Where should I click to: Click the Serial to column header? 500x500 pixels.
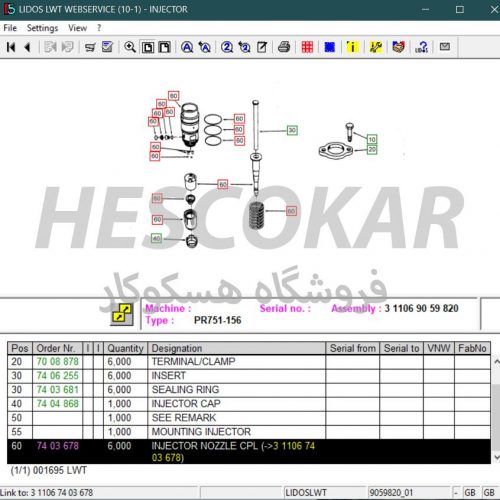(401, 348)
